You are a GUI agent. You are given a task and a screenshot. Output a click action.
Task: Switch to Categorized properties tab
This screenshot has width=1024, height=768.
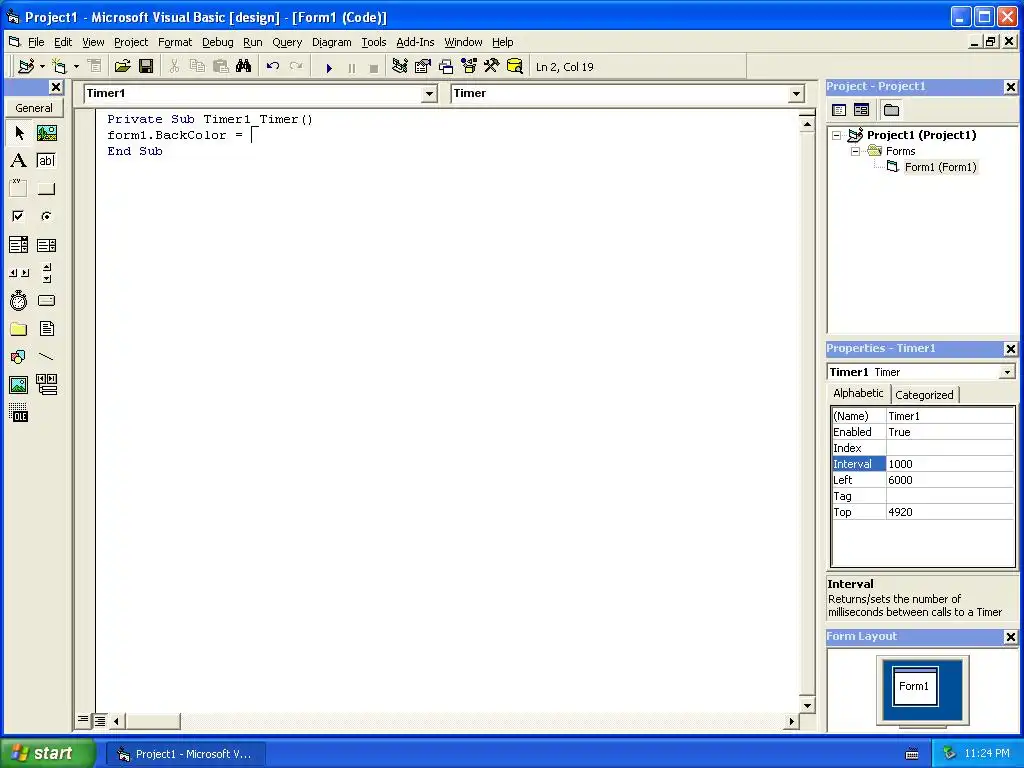click(924, 394)
